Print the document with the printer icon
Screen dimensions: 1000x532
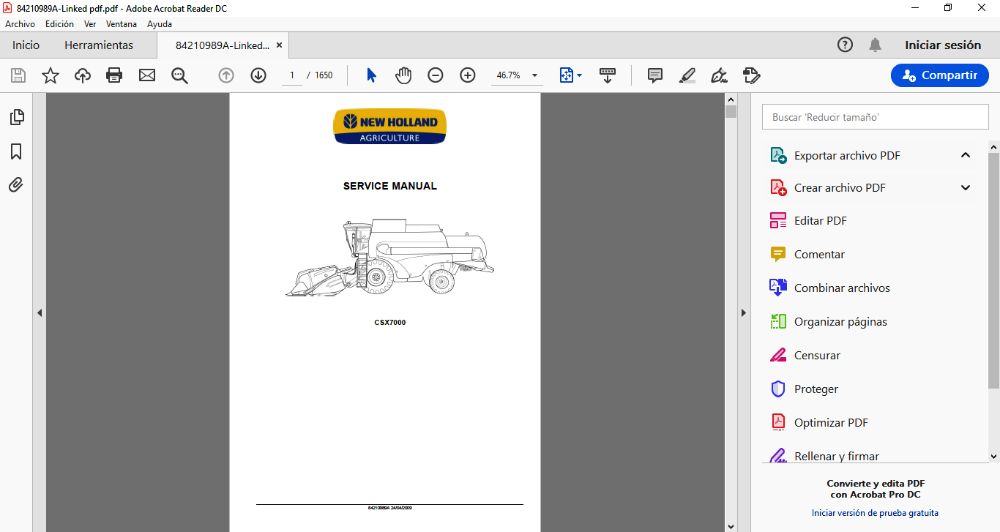point(114,75)
